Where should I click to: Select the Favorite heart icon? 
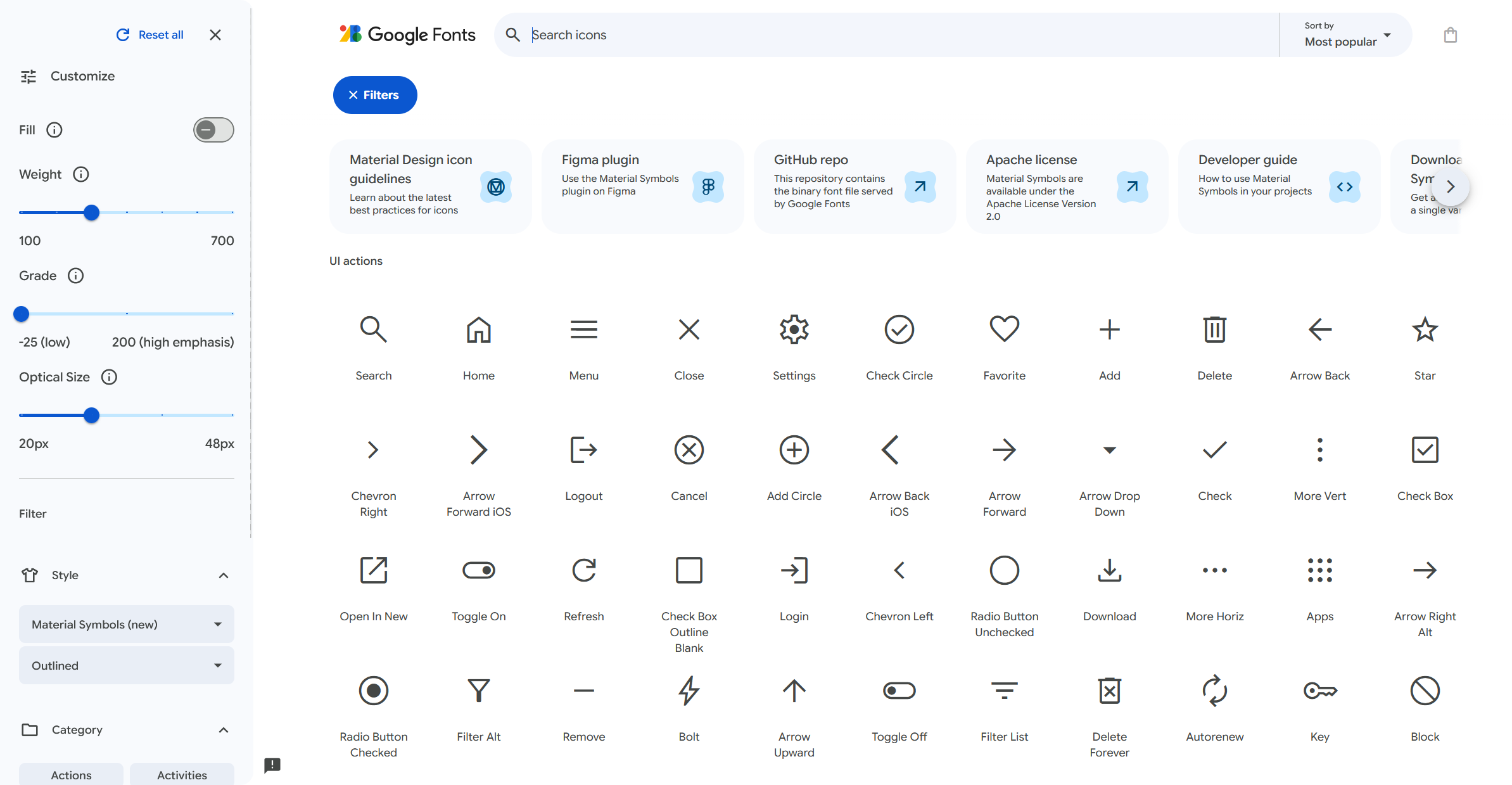[x=1004, y=330]
